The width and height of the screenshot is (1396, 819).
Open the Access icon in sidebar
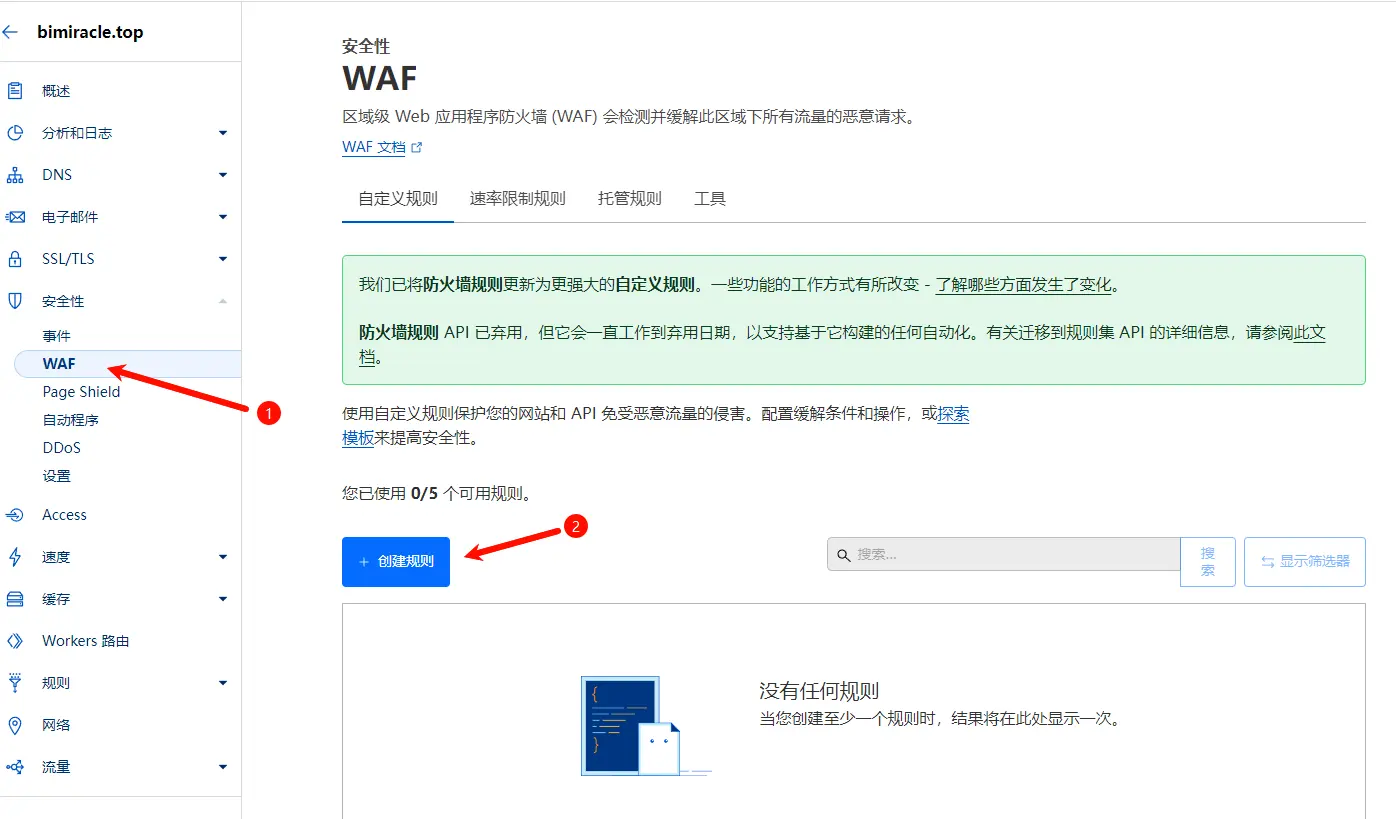(15, 515)
